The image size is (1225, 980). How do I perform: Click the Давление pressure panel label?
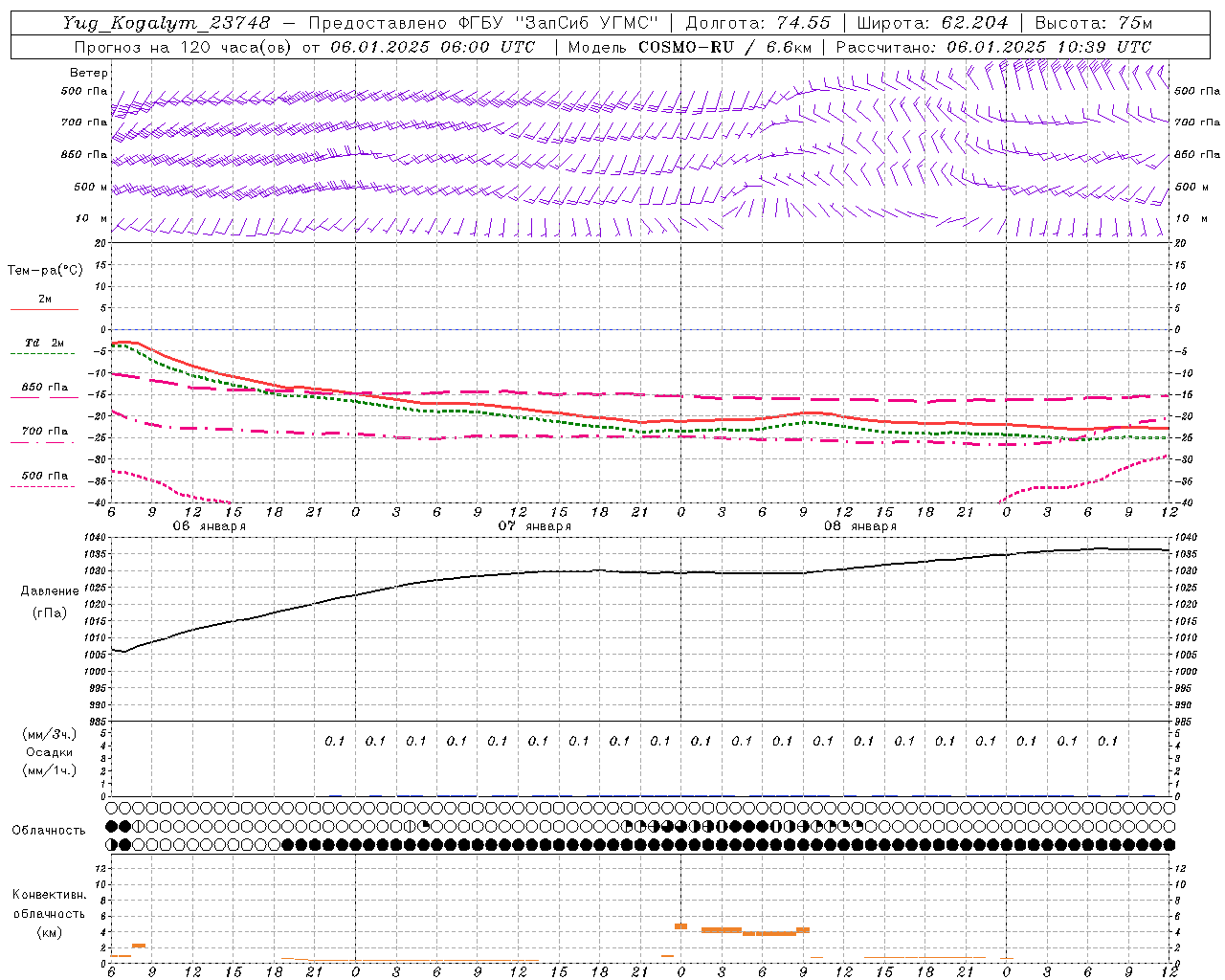(x=50, y=591)
